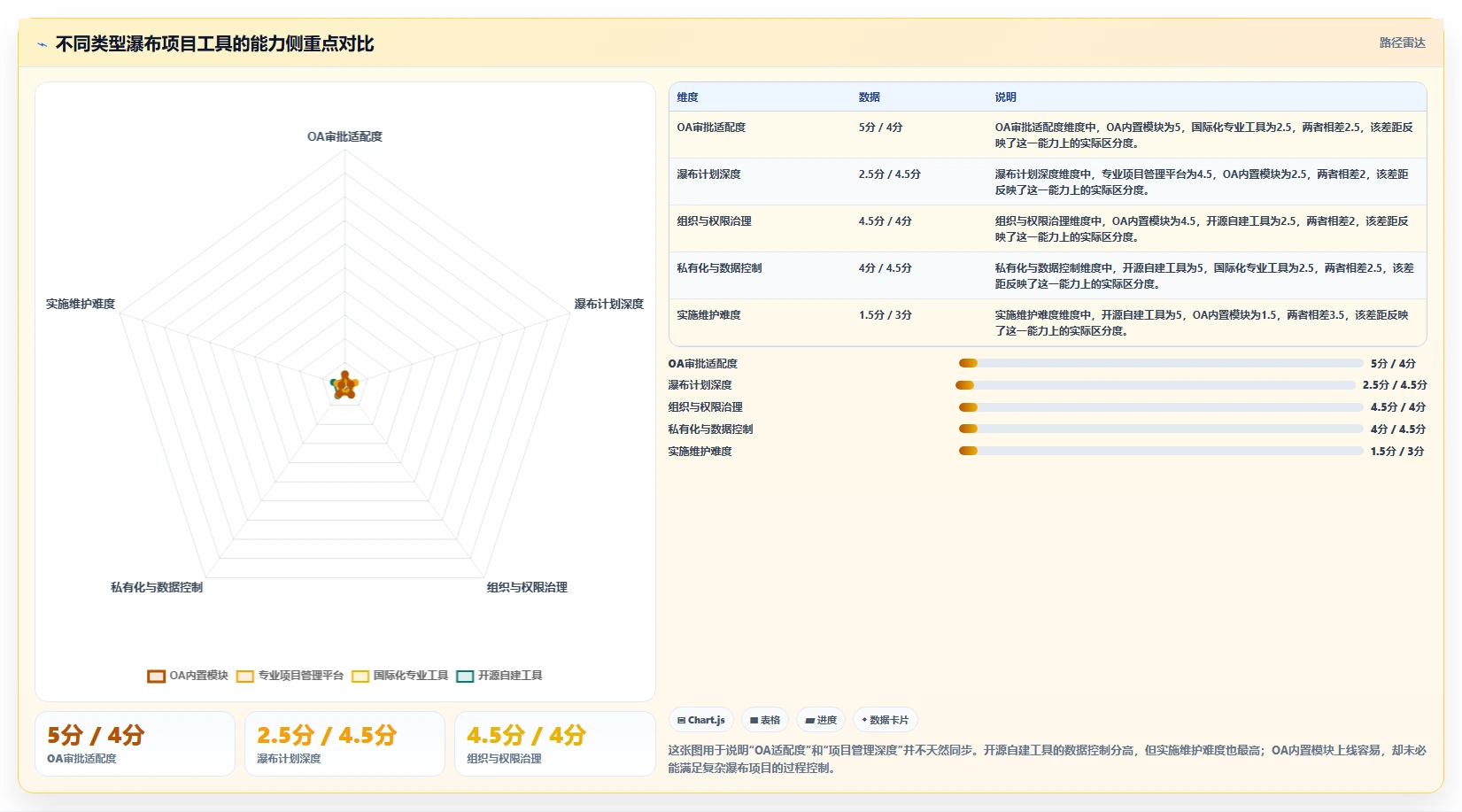Click table data cell 4.5分 / 4分
Image resolution: width=1462 pixels, height=812 pixels.
[885, 221]
